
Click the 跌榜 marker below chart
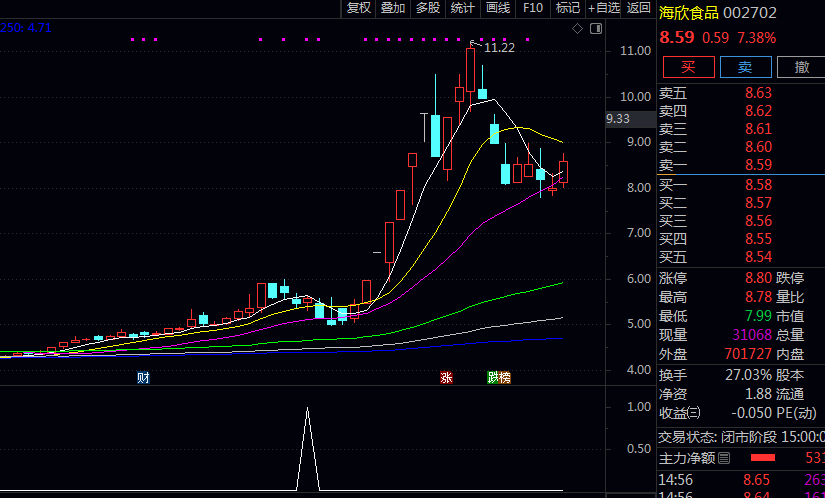[x=499, y=378]
